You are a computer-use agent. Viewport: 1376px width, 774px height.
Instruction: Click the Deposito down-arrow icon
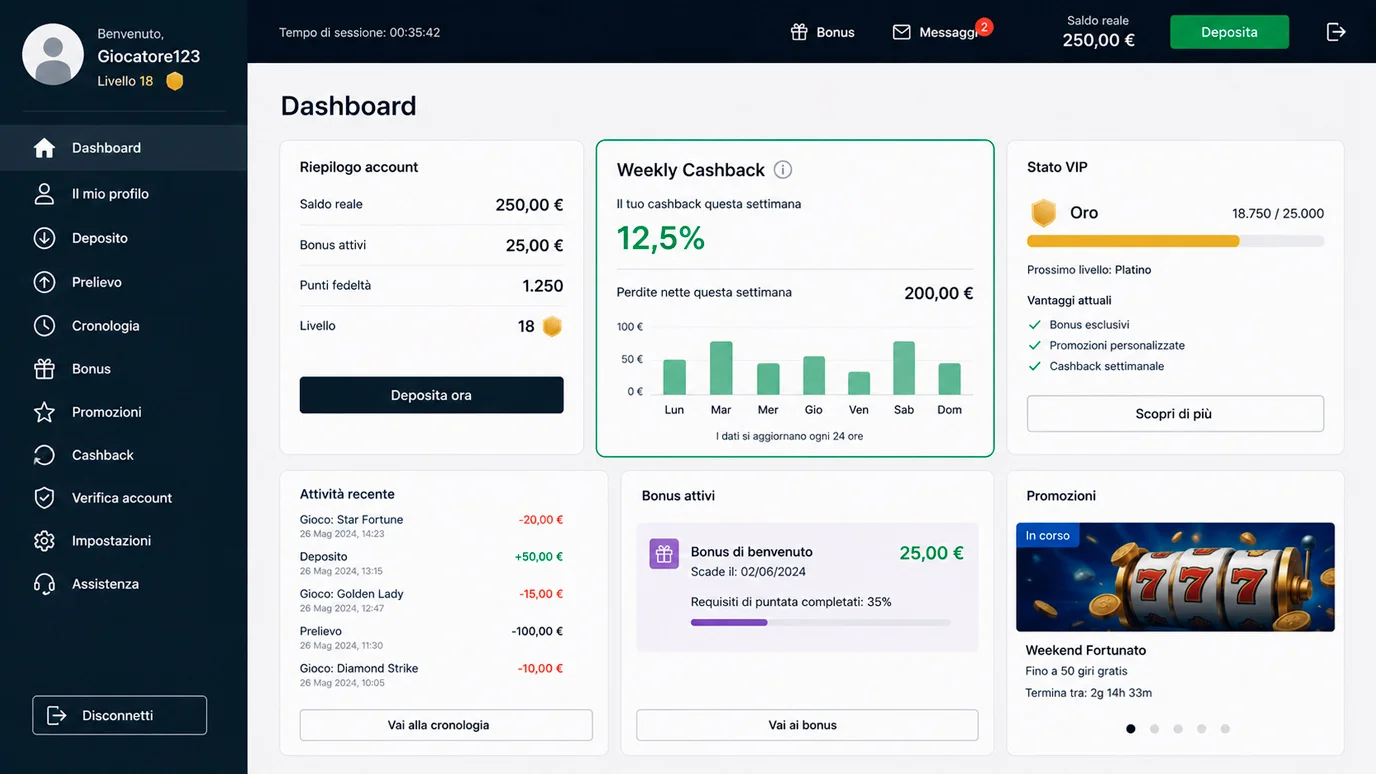tap(44, 238)
